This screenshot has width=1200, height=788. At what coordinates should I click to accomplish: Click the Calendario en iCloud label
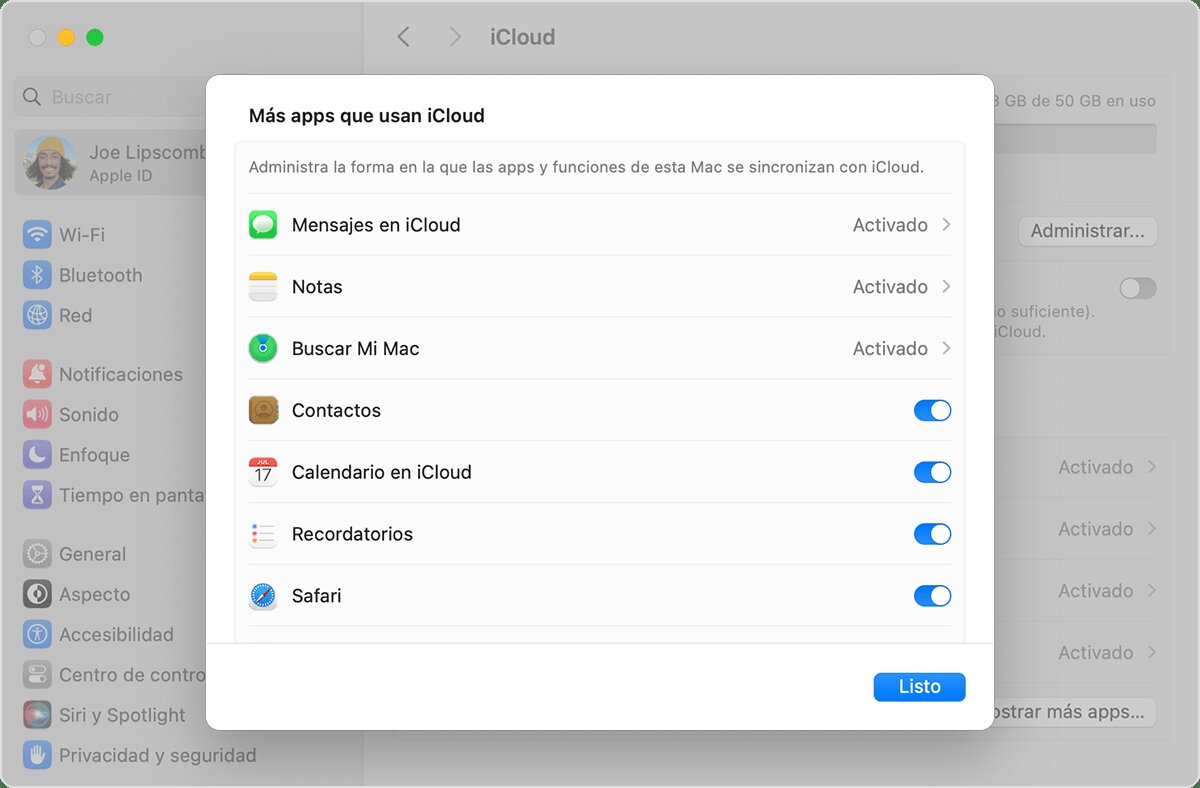(x=382, y=472)
